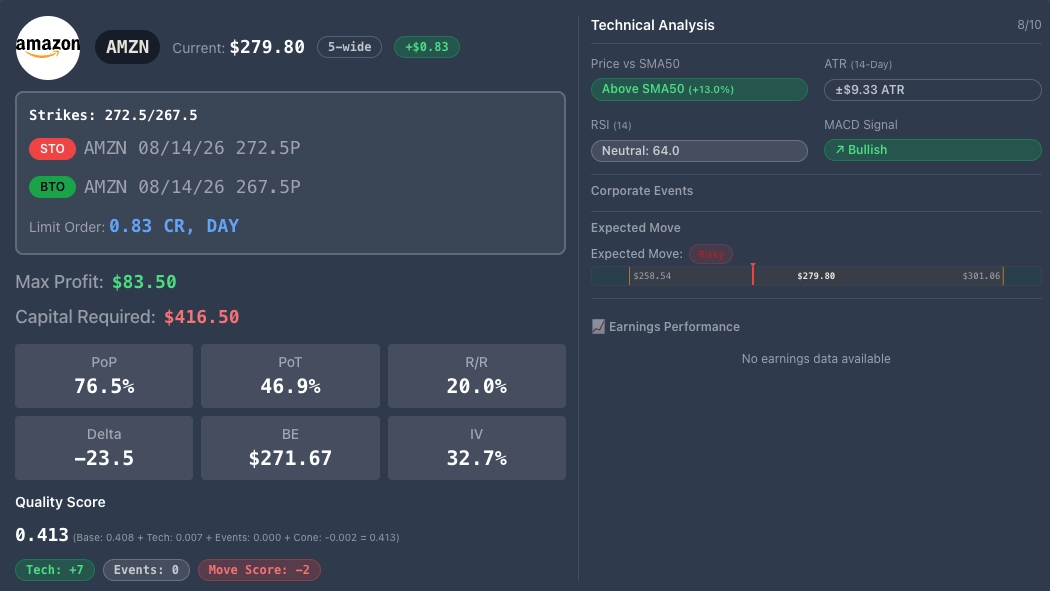Viewport: 1050px width, 591px height.
Task: Click the Price vs SMA50 label
Action: (635, 64)
